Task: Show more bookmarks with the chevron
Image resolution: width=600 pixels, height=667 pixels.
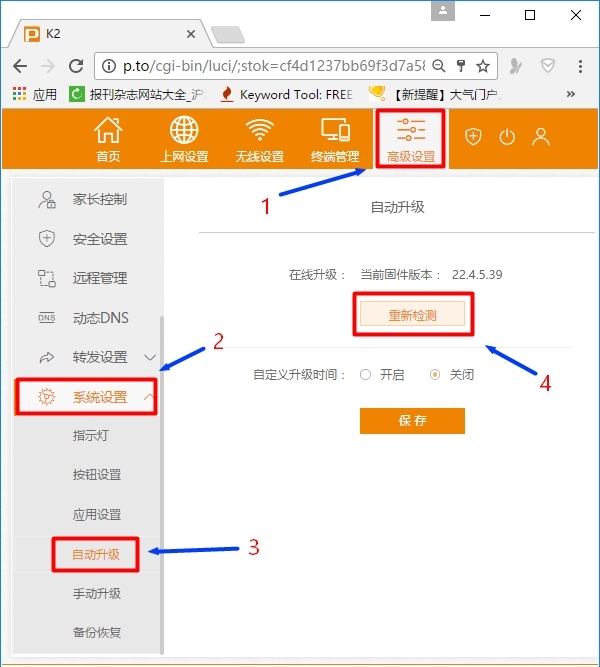Action: [571, 94]
